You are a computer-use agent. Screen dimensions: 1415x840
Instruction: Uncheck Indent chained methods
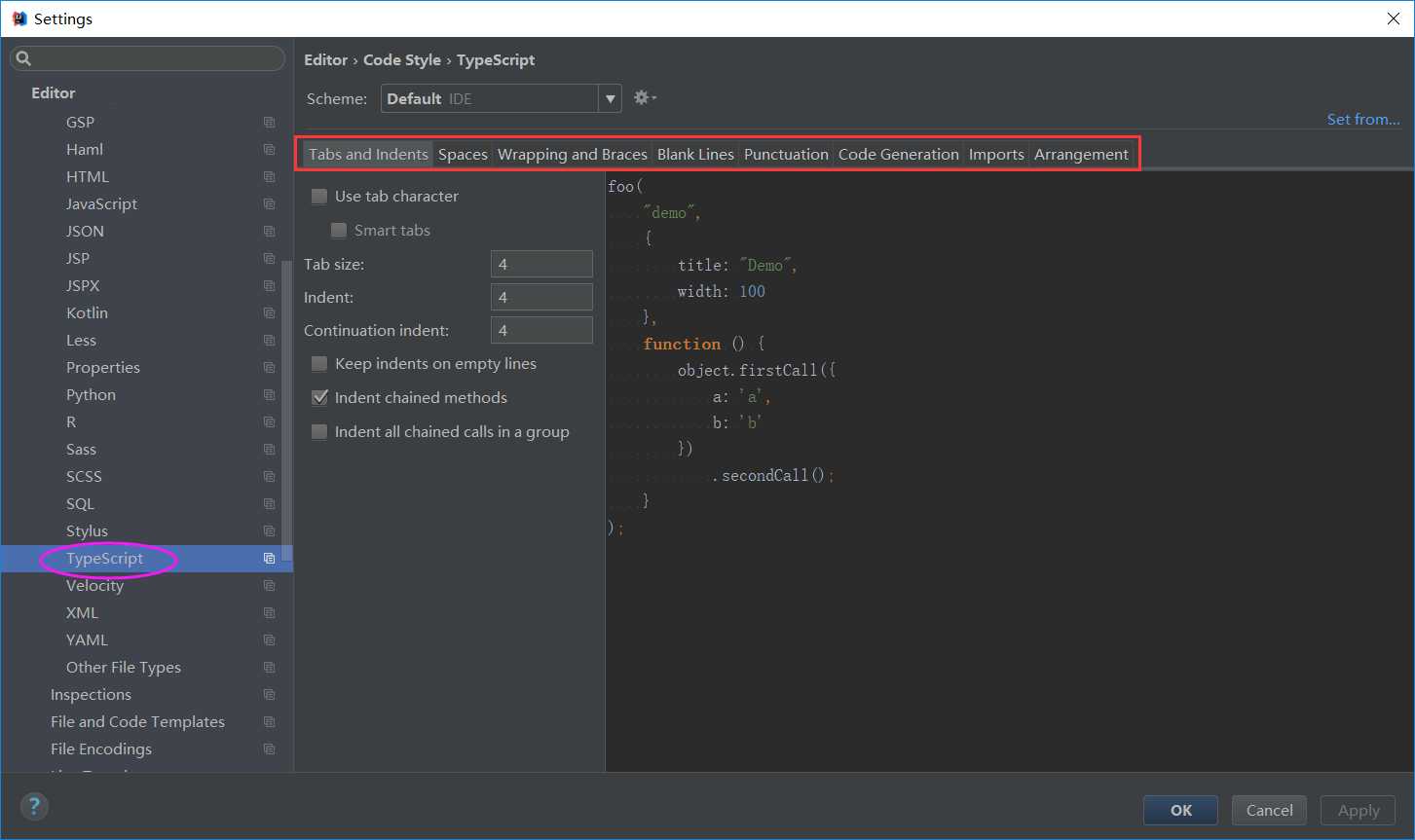319,398
